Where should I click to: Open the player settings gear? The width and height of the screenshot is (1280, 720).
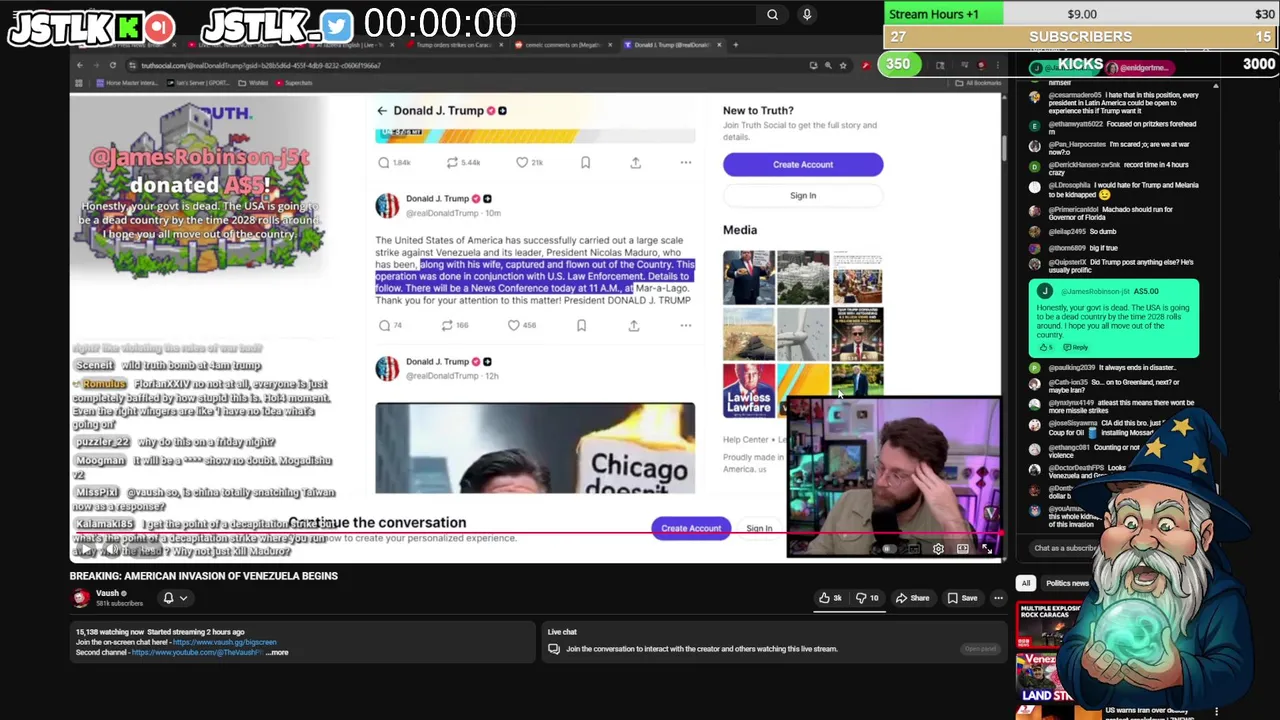coord(938,549)
